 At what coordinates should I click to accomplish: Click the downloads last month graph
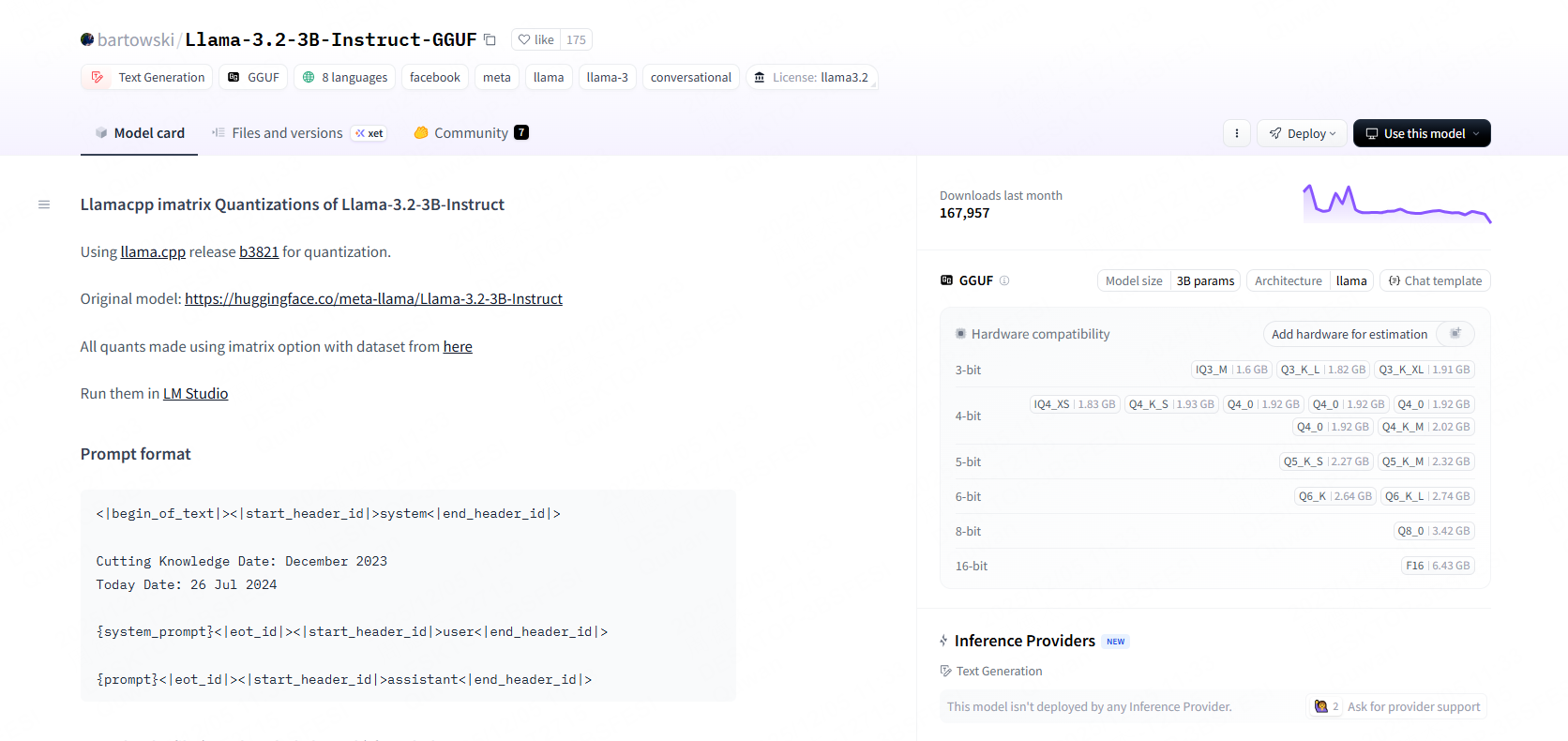click(1396, 204)
